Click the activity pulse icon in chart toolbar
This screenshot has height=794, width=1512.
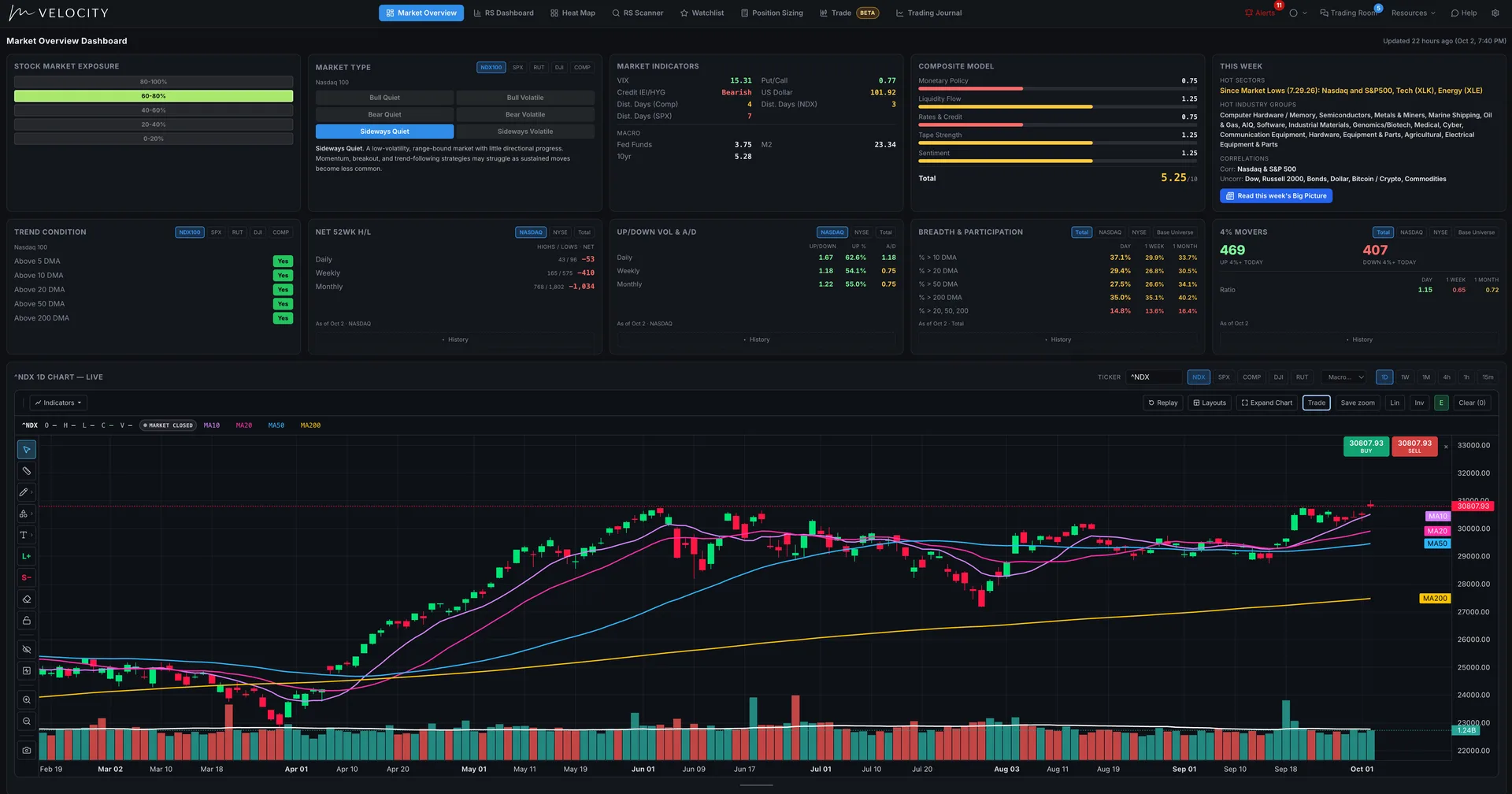[26, 670]
